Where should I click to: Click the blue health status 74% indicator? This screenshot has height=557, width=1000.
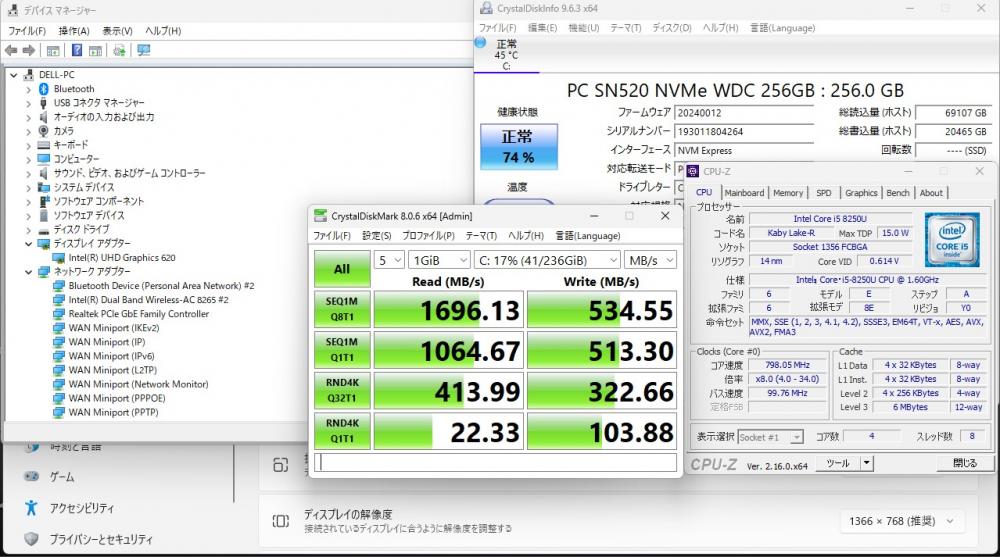(x=517, y=145)
